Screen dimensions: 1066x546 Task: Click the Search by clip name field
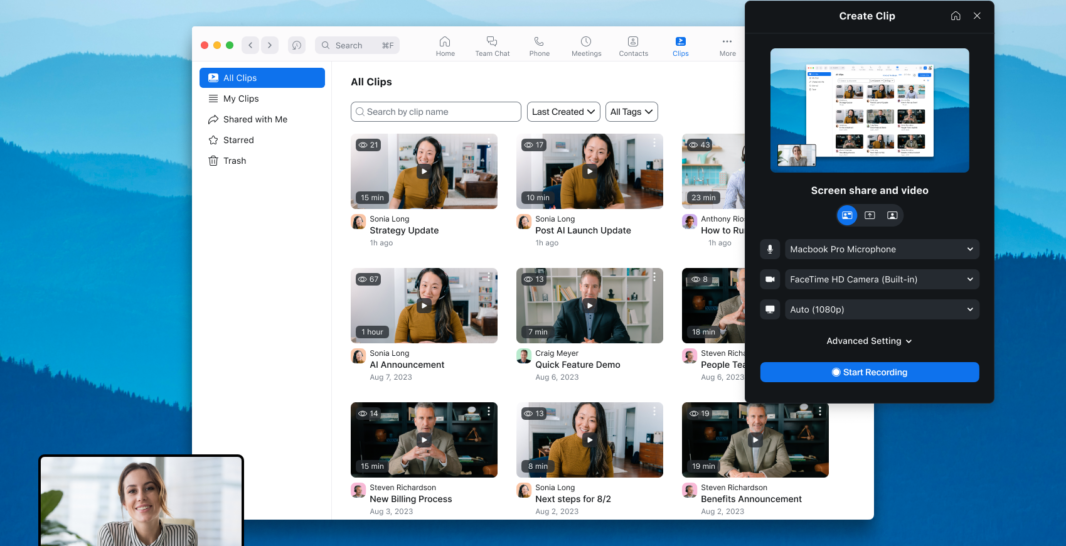click(436, 112)
